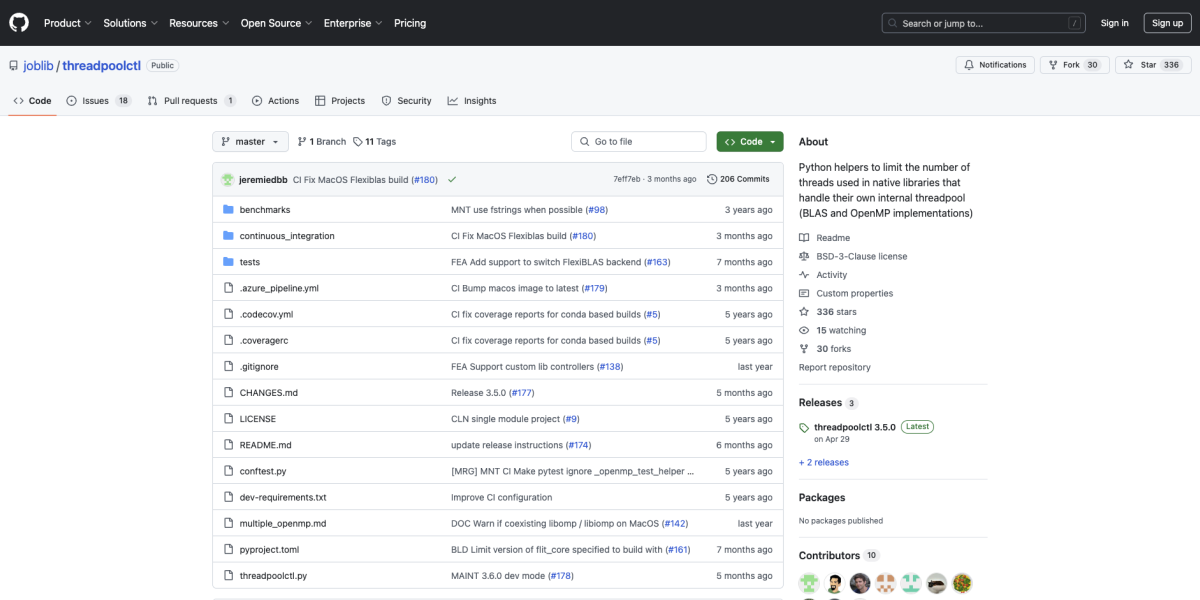Open commit history via 206 Commits
Image resolution: width=1200 pixels, height=600 pixels.
tap(738, 179)
